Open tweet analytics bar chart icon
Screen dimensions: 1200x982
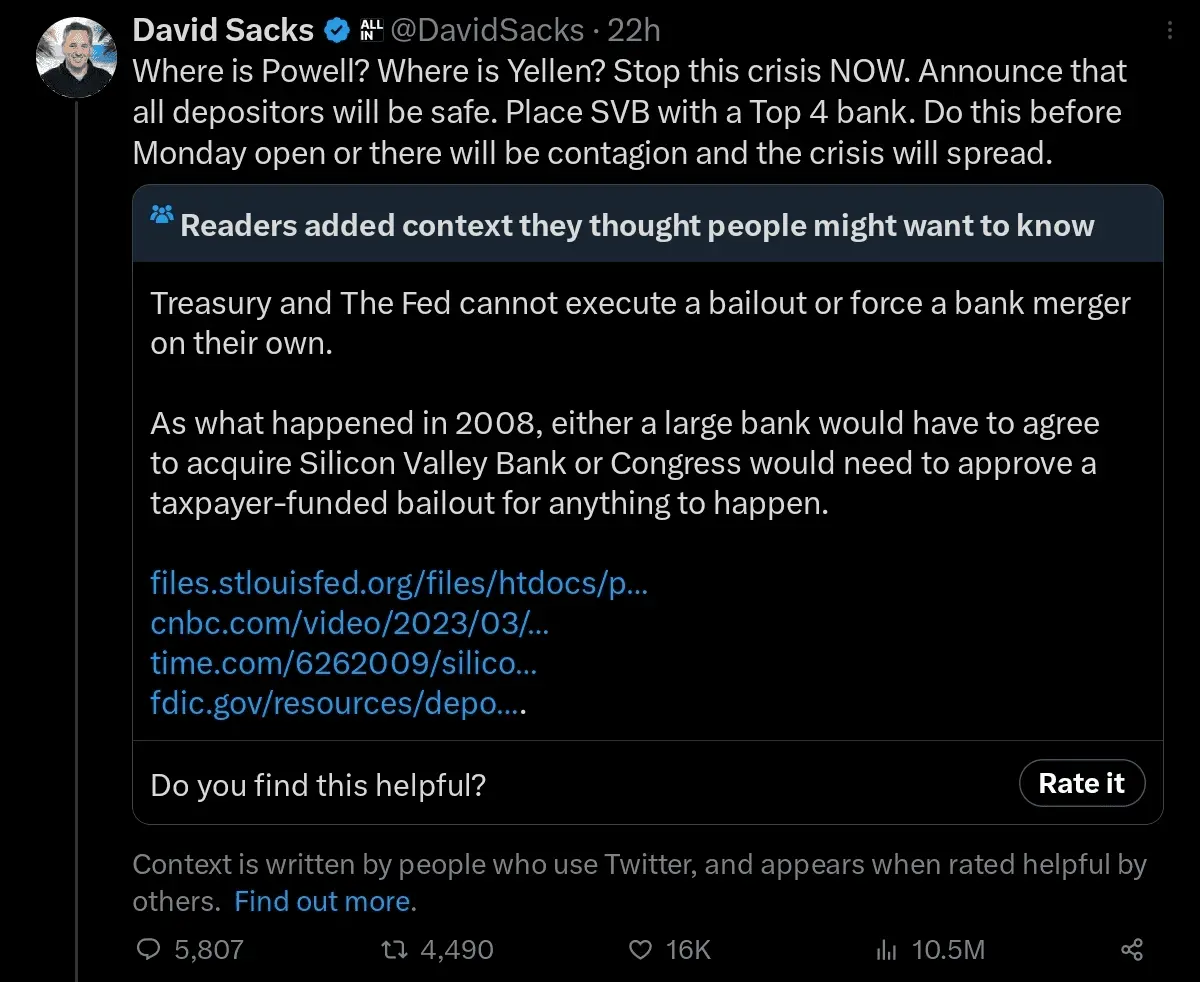[x=886, y=949]
